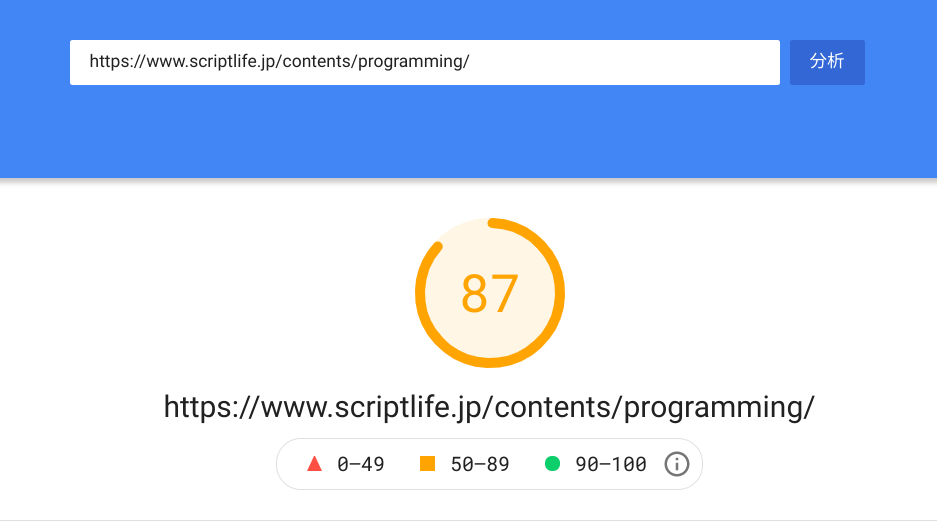The height and width of the screenshot is (532, 937).
Task: Click the orange square legend icon
Action: 428,464
